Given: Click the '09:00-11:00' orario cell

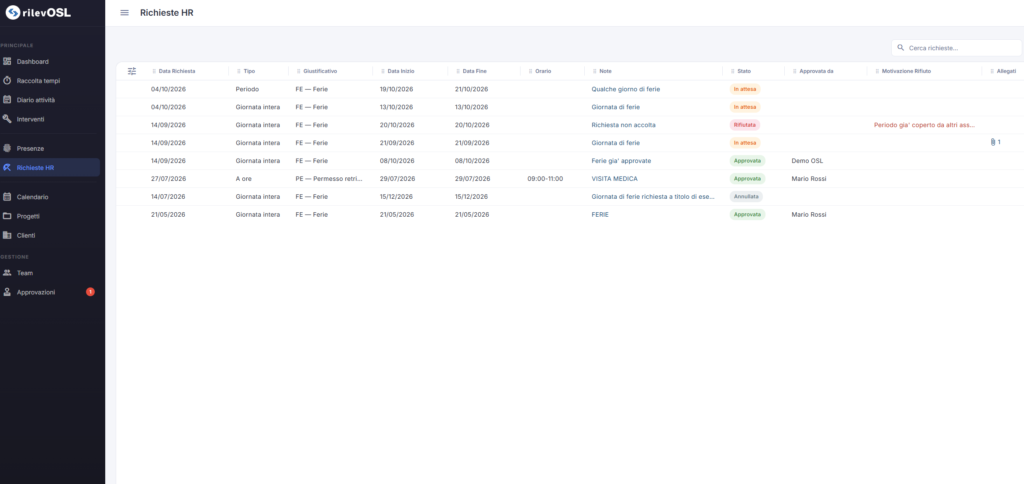Looking at the screenshot, I should (545, 178).
